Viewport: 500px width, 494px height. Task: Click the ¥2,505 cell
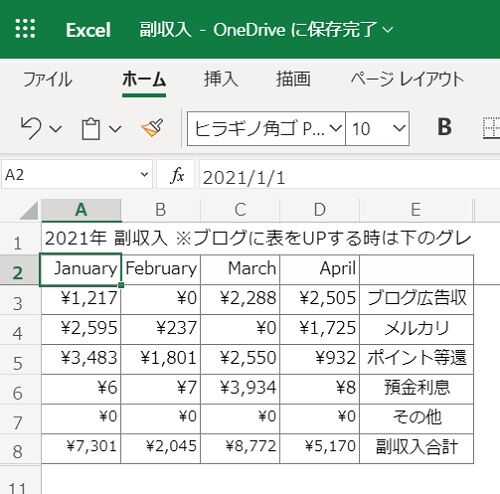(320, 299)
